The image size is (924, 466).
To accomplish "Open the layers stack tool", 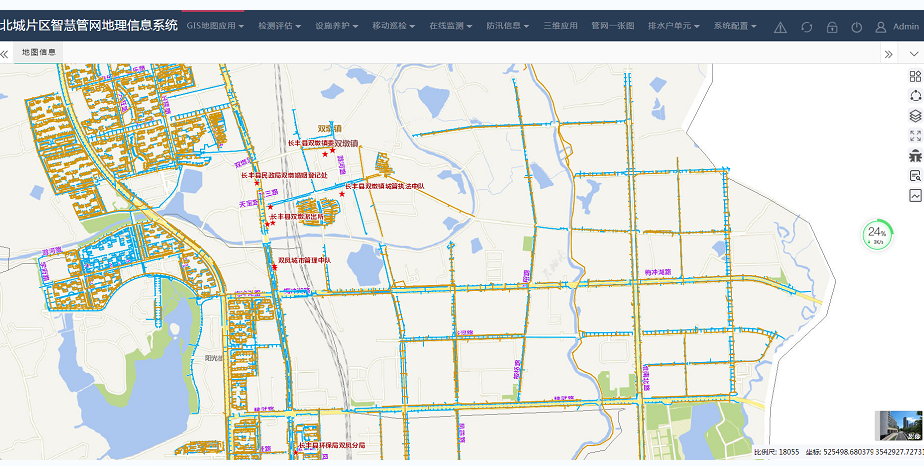I will [914, 116].
